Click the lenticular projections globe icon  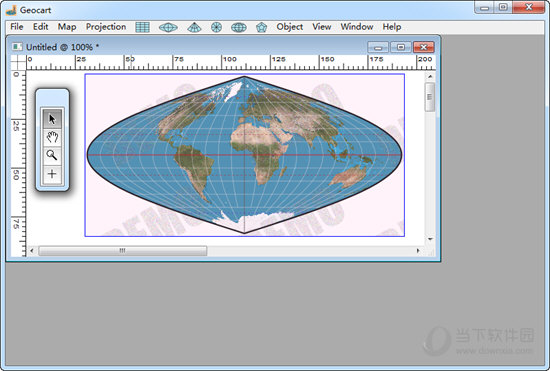point(239,27)
